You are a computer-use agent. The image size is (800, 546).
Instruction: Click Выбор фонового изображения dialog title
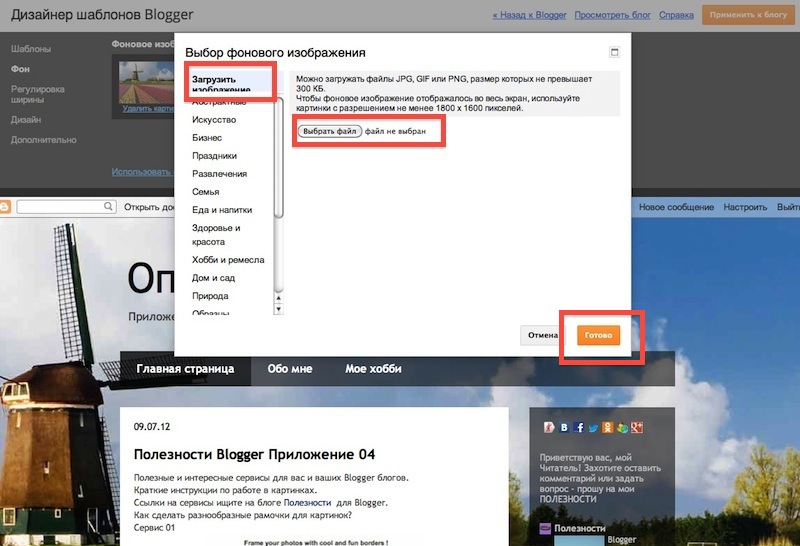tap(275, 53)
